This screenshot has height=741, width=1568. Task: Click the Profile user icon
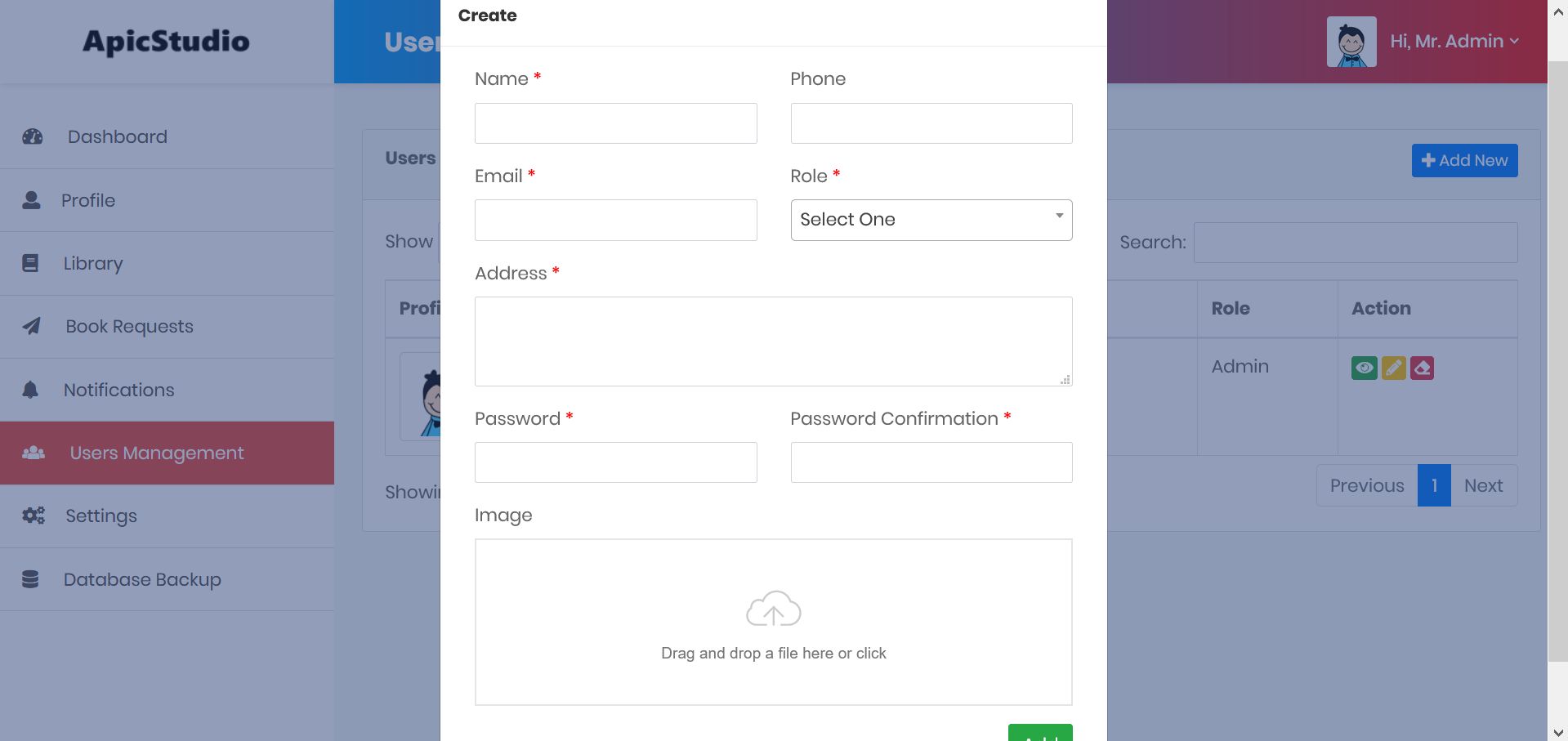point(31,200)
